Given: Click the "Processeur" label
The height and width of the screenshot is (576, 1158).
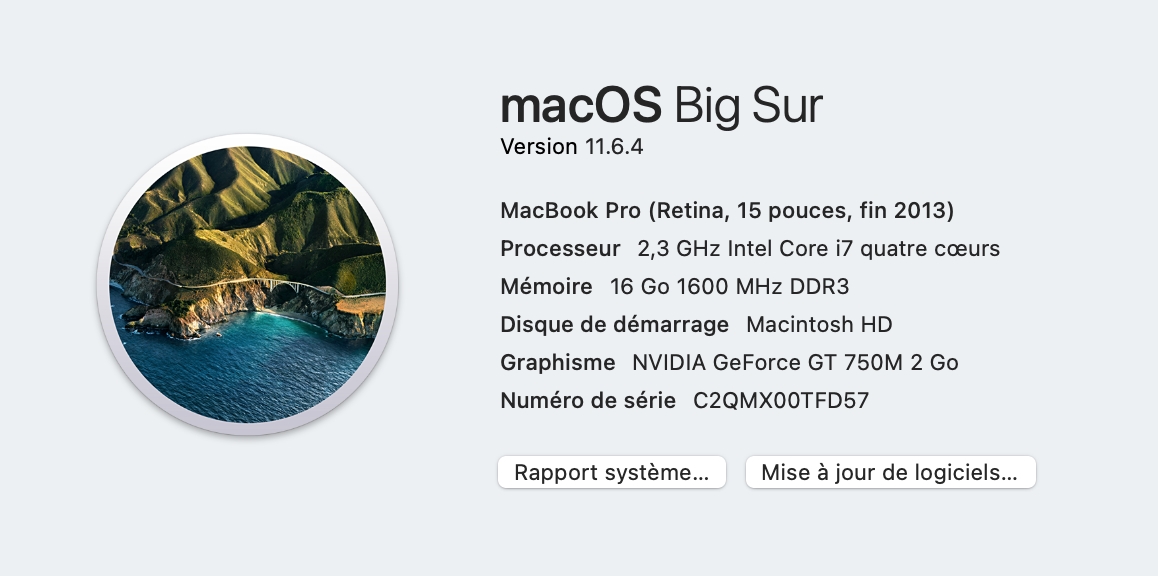Looking at the screenshot, I should (x=560, y=249).
